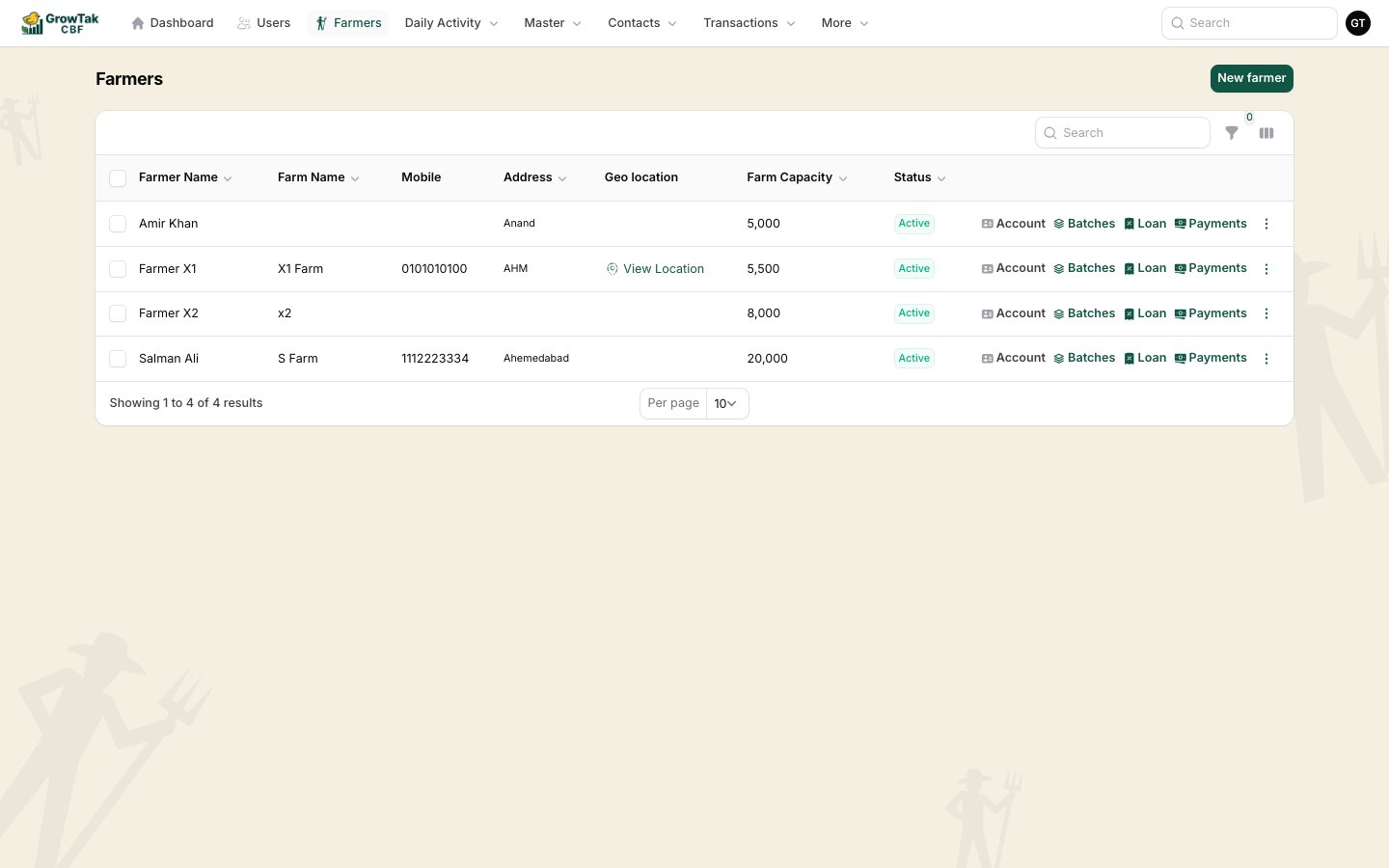
Task: Click the Ahemedabad address cell
Action: coord(536,359)
